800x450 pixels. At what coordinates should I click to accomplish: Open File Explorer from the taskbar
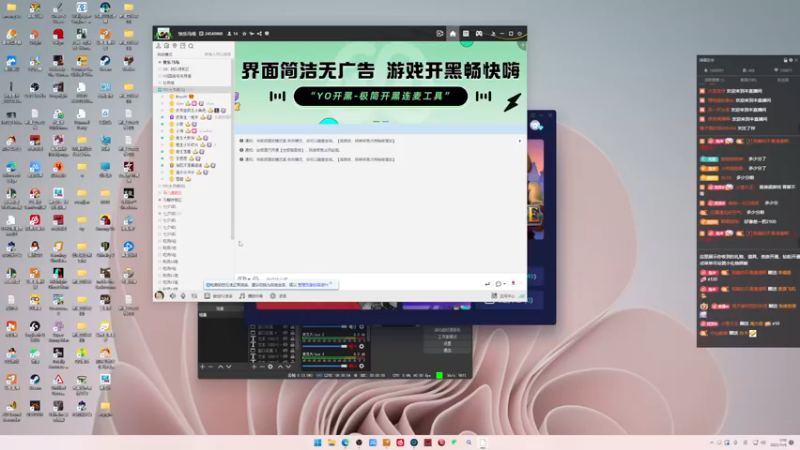(x=331, y=442)
